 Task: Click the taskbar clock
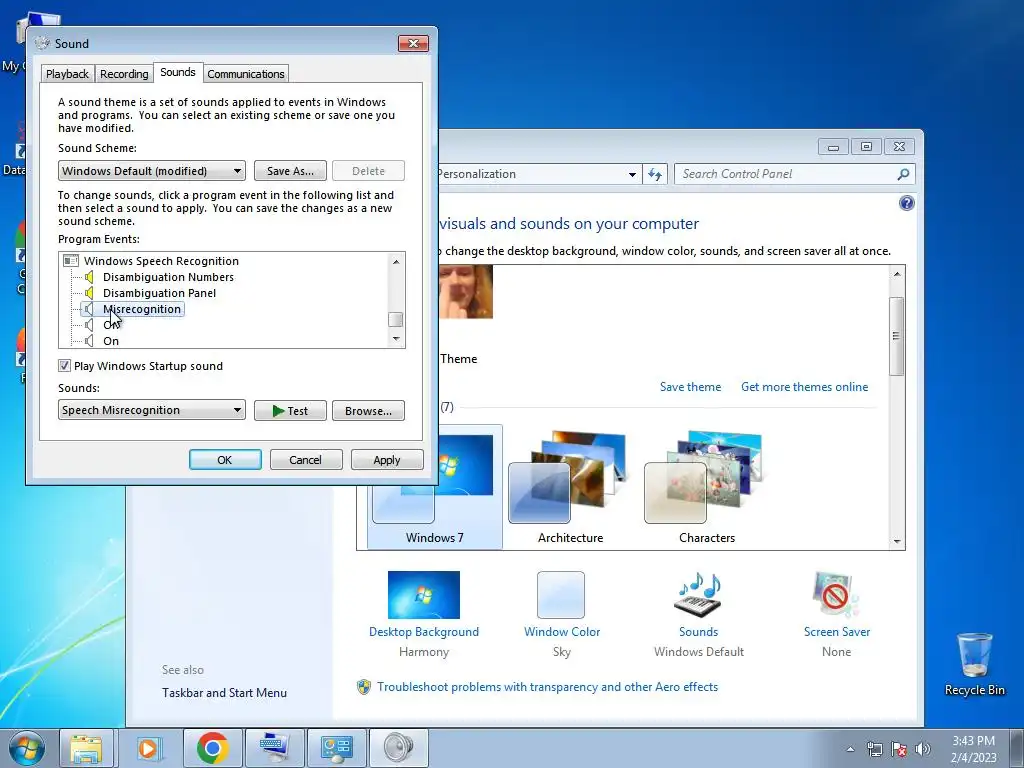tap(974, 749)
